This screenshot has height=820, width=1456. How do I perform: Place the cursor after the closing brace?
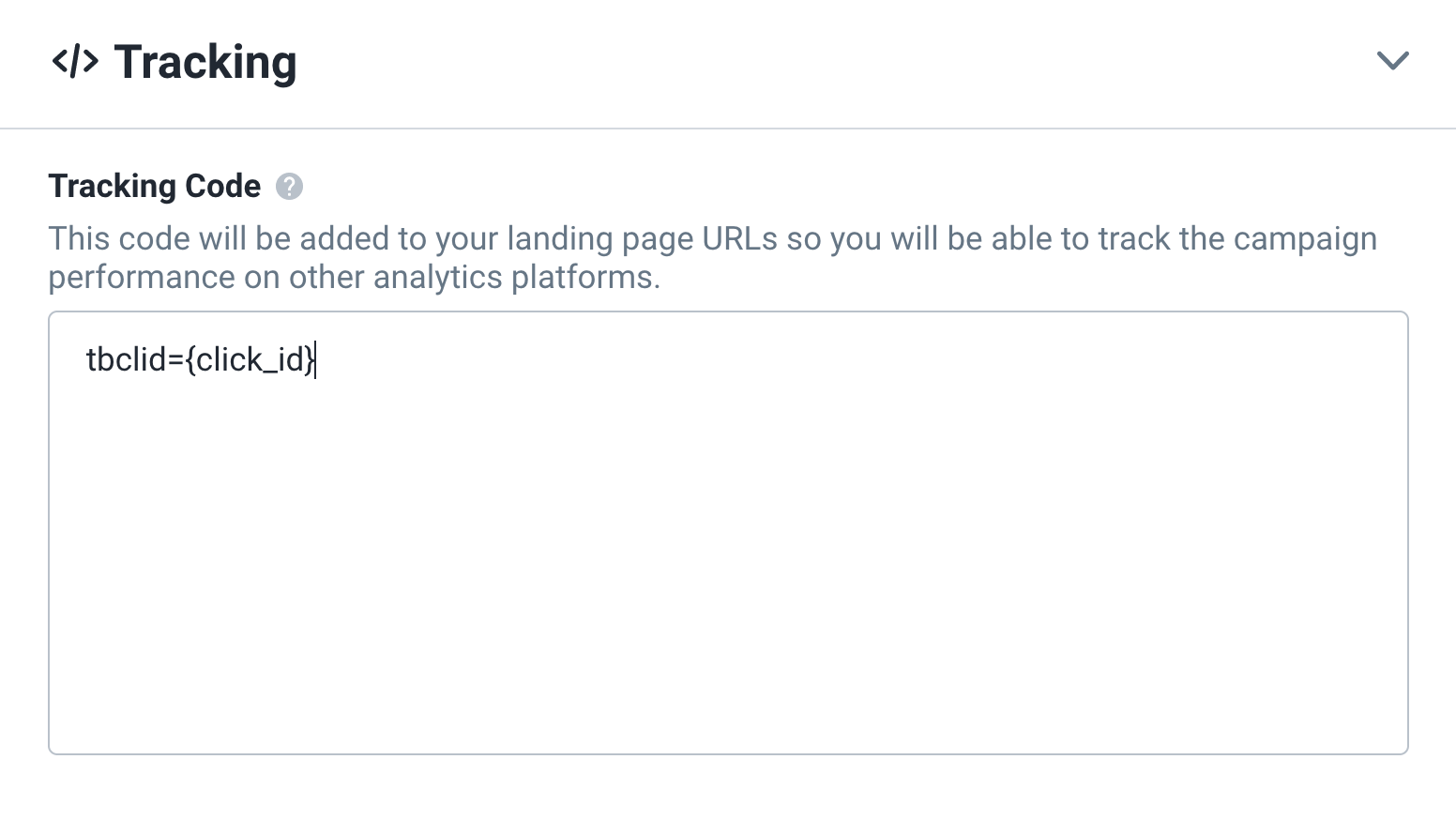[x=317, y=359]
